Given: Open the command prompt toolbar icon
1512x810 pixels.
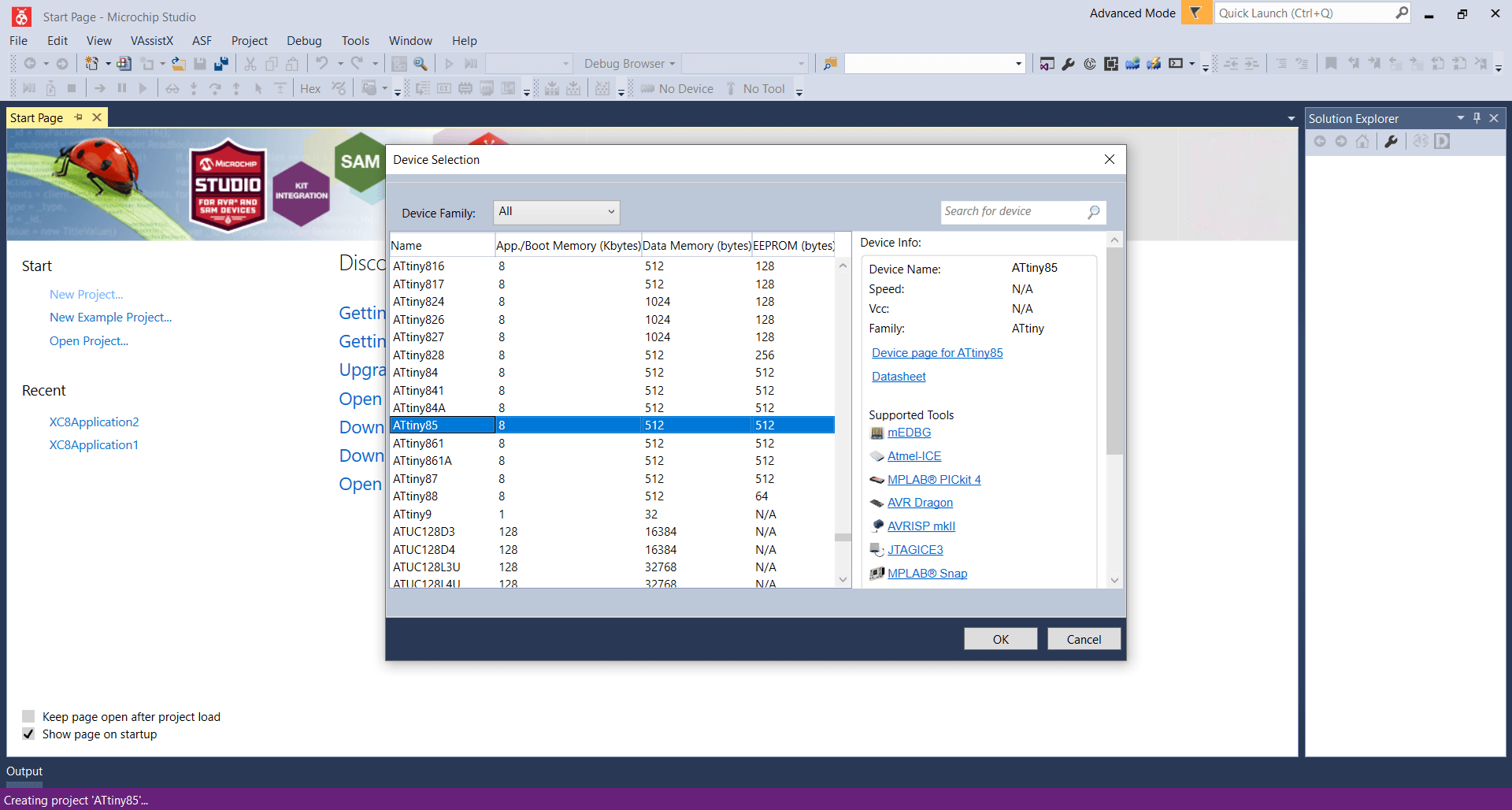Looking at the screenshot, I should [1176, 64].
